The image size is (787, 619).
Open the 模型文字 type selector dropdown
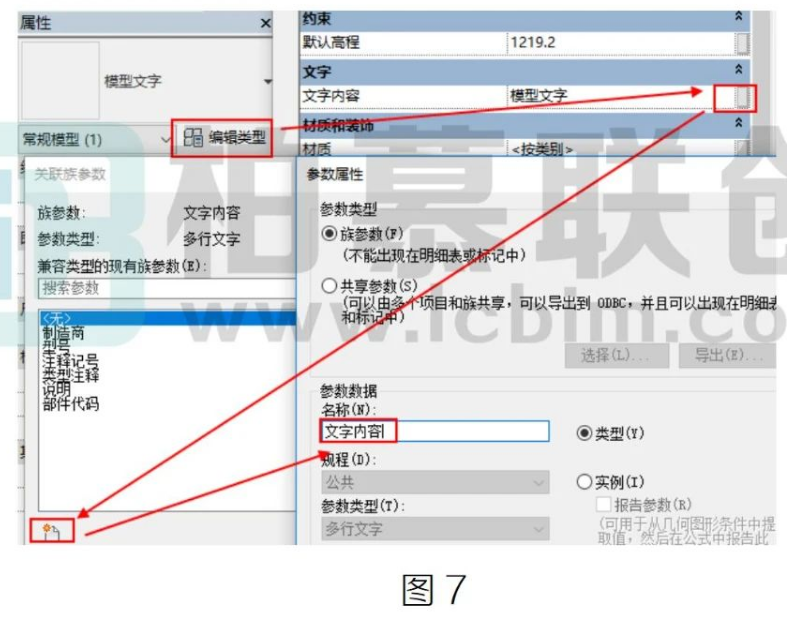coord(268,81)
